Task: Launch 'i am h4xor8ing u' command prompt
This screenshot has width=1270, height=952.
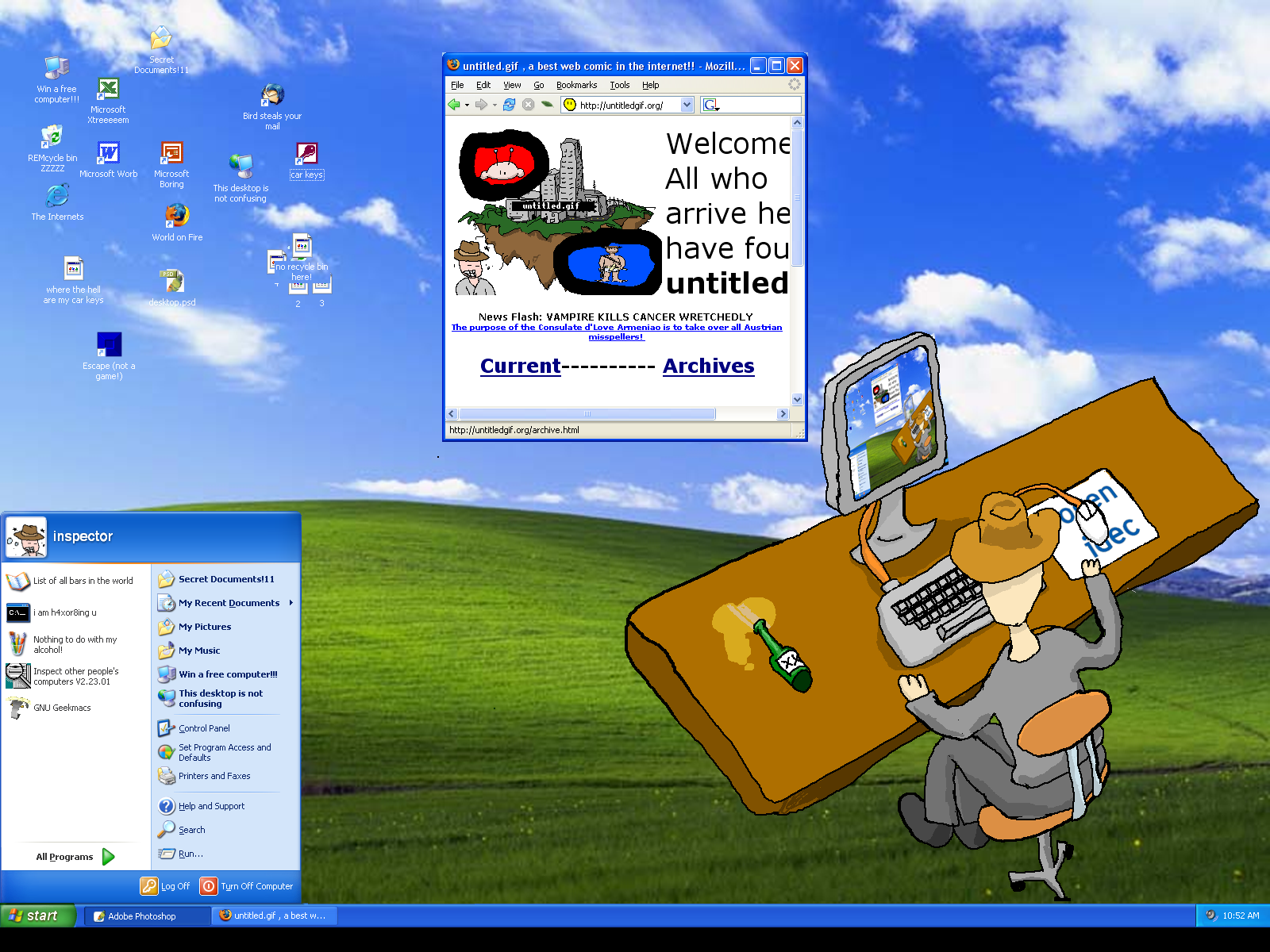Action: [x=76, y=612]
